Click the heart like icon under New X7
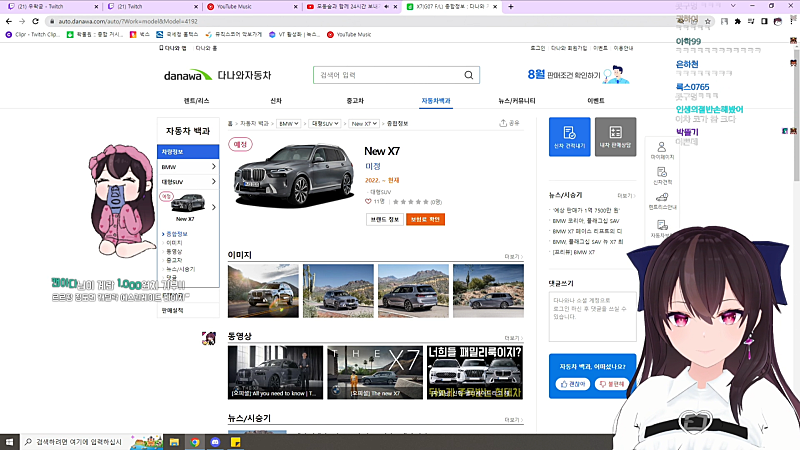800x450 pixels. point(368,201)
